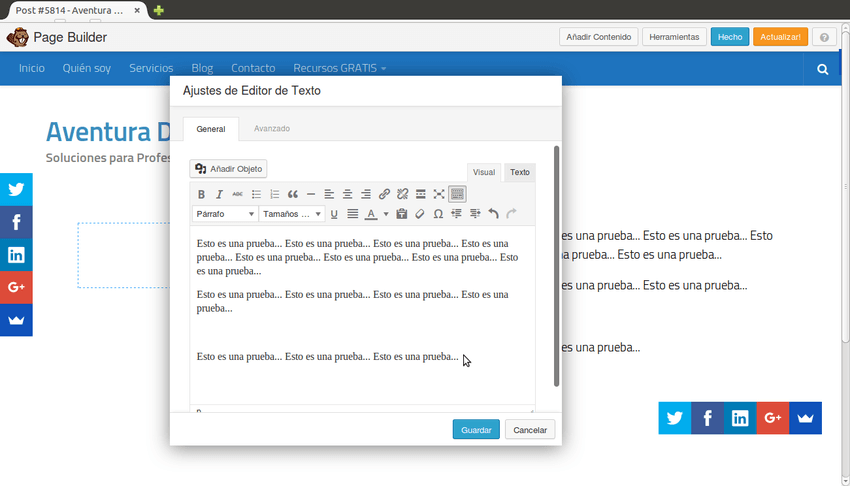Click the Añadir Objeto button

pos(229,169)
